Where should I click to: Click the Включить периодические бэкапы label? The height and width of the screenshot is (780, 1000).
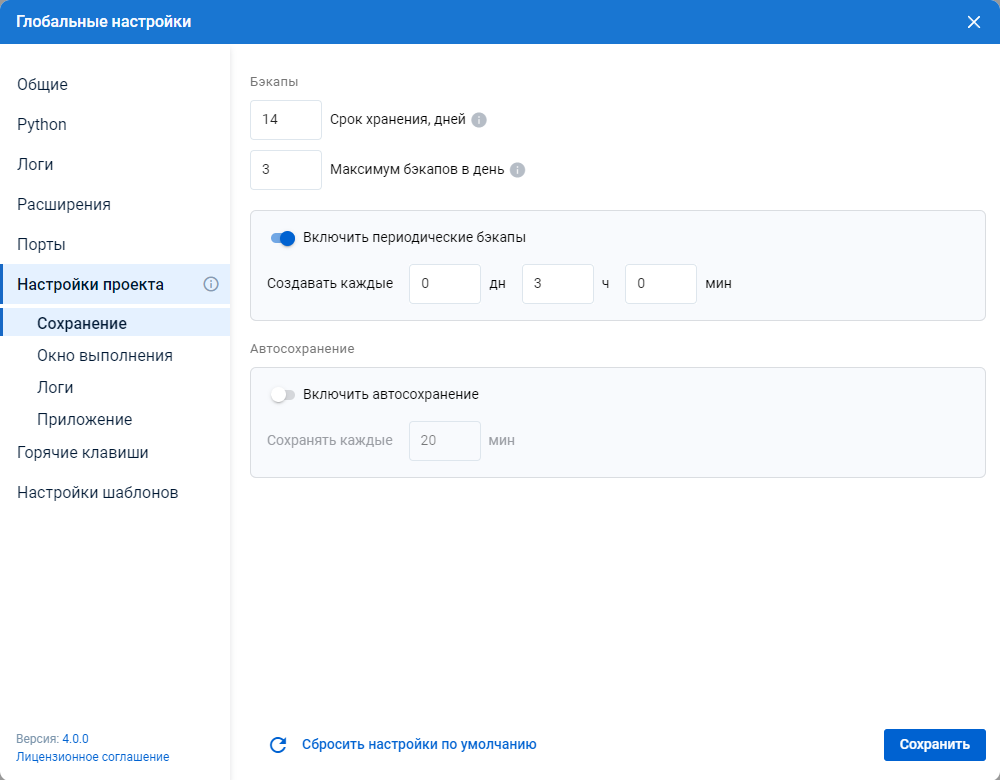pyautogui.click(x=415, y=238)
